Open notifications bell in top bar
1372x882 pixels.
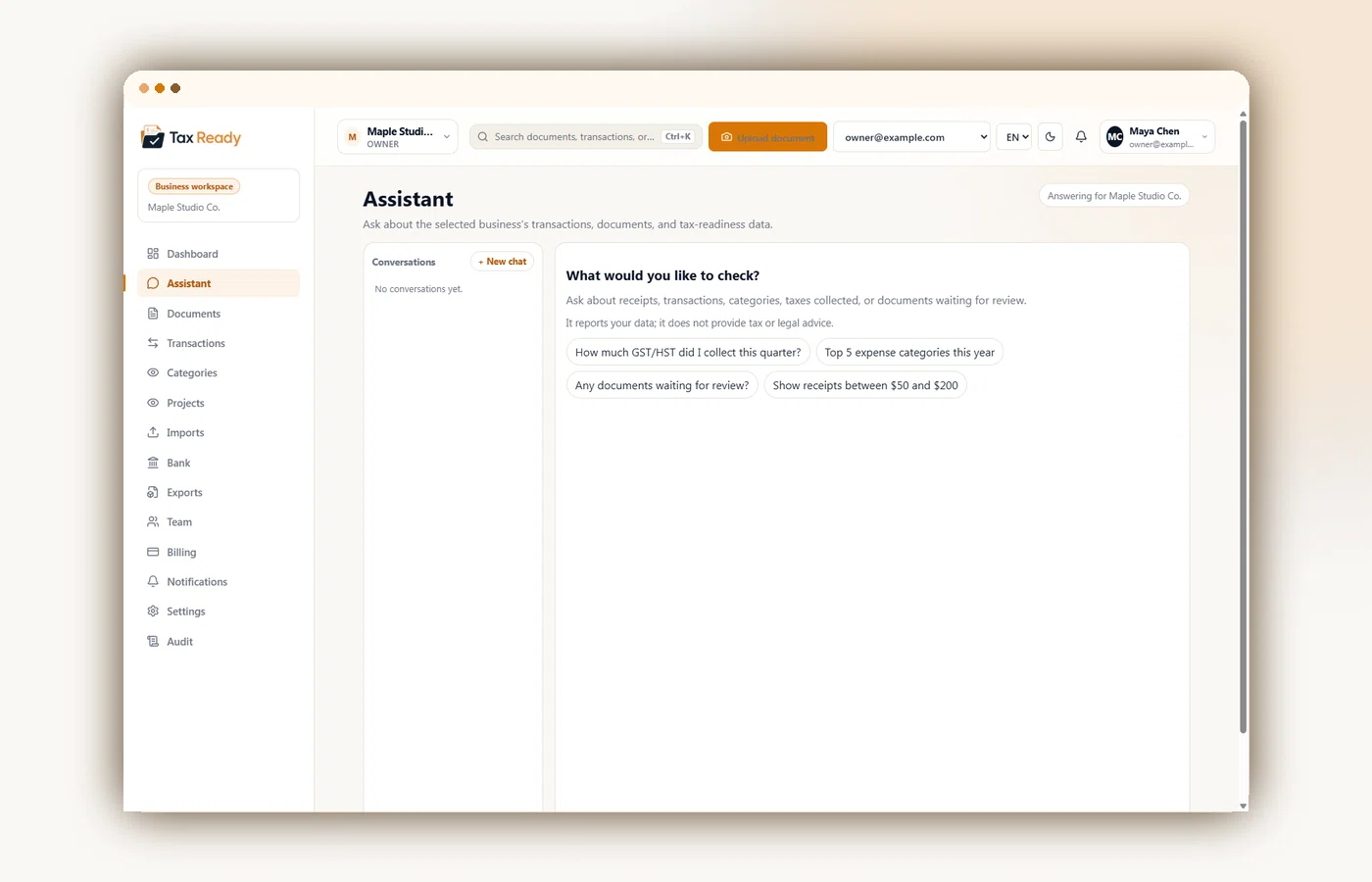point(1081,137)
